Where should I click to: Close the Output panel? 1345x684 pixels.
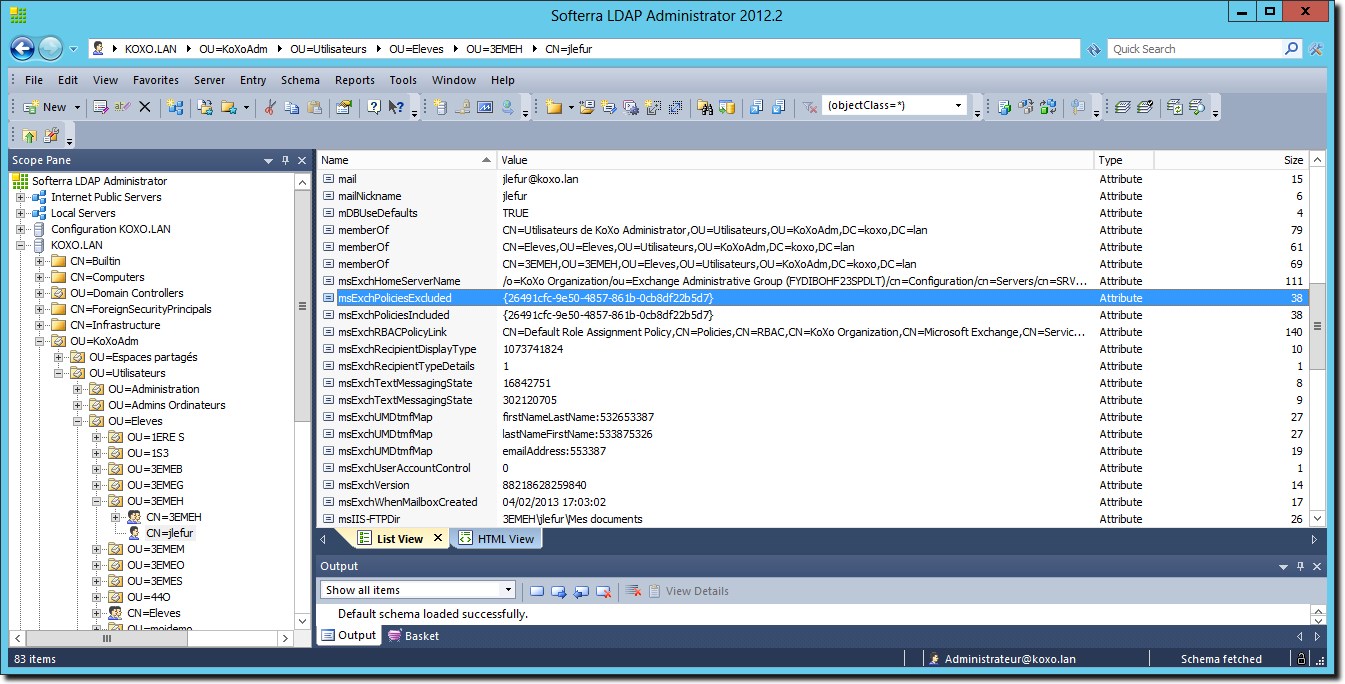1315,567
